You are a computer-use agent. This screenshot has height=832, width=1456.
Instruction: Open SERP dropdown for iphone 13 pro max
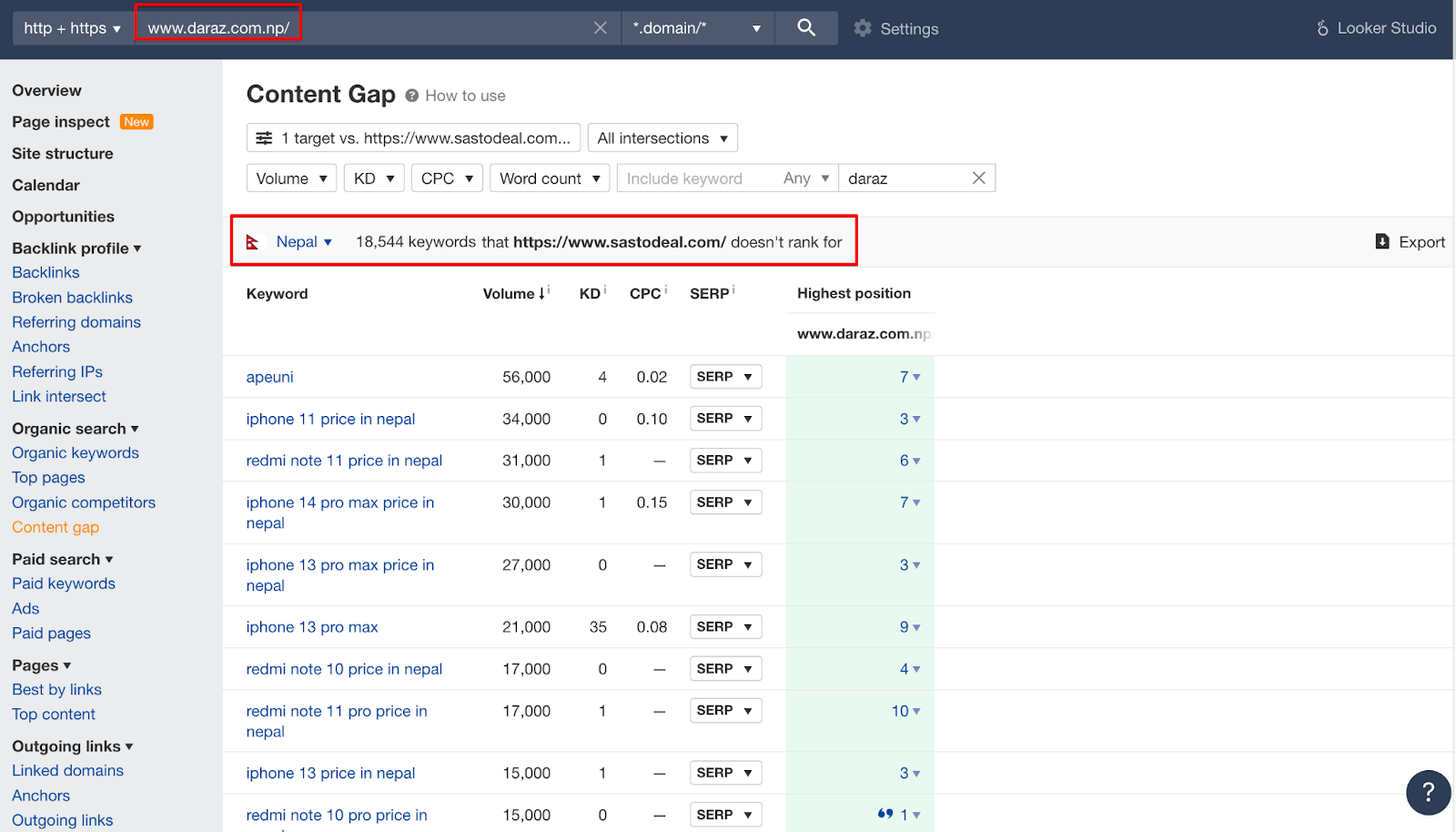pos(725,627)
